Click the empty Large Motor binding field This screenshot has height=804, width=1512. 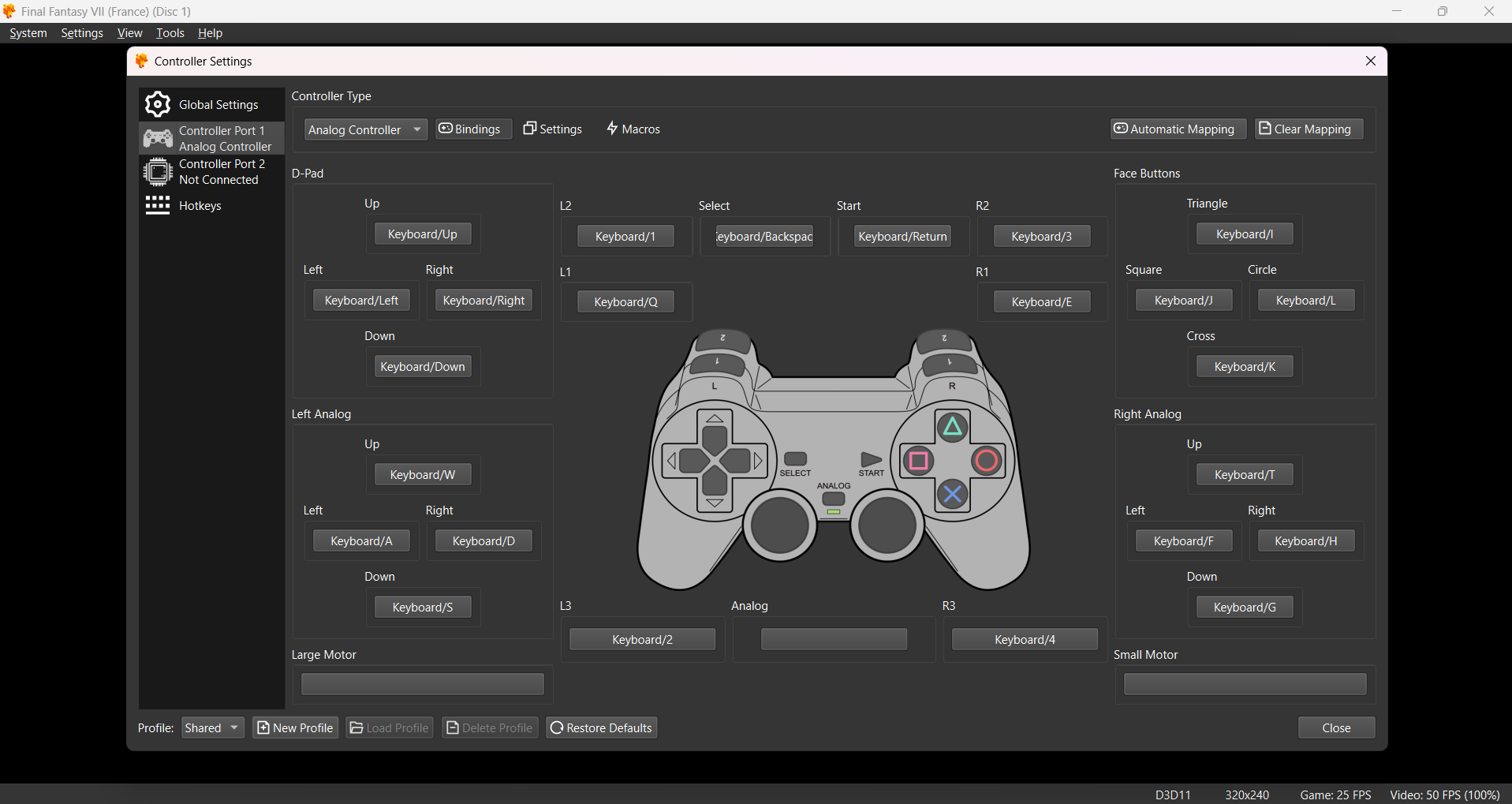click(422, 684)
